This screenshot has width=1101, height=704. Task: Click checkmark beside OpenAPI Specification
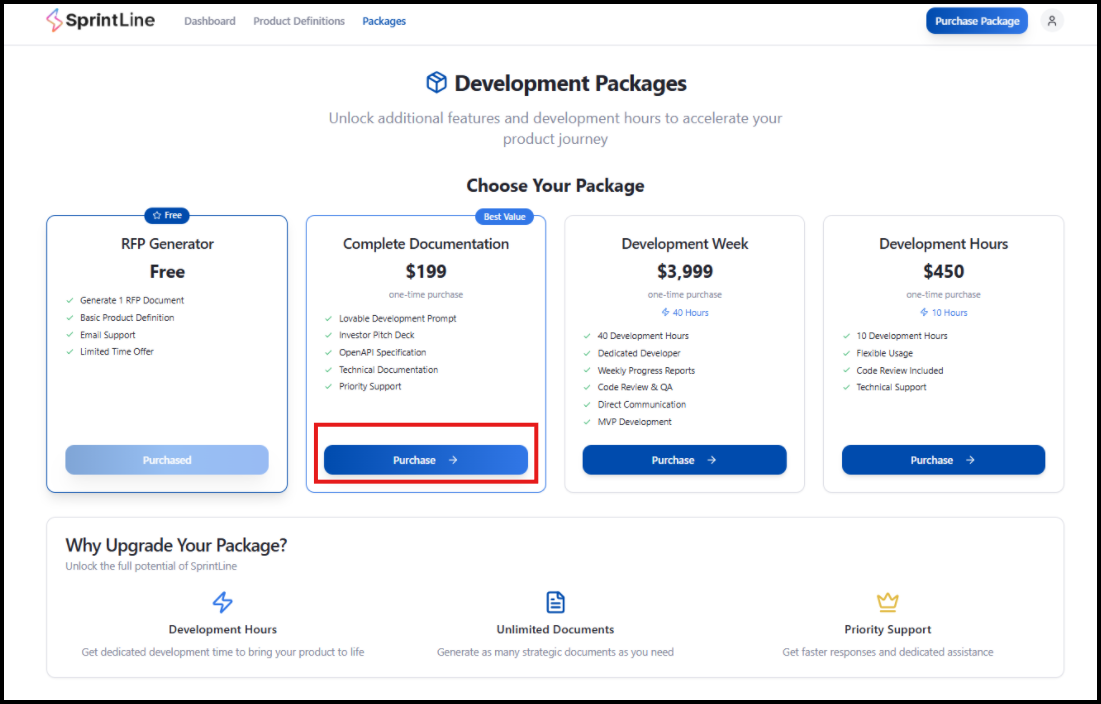(329, 353)
